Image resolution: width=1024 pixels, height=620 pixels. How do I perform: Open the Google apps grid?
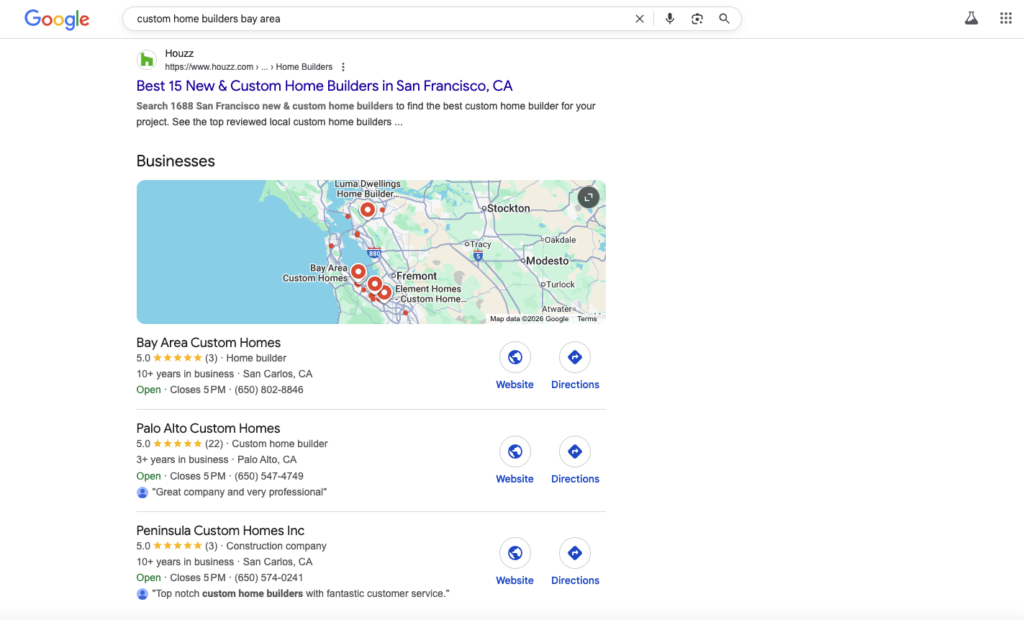[x=1005, y=19]
